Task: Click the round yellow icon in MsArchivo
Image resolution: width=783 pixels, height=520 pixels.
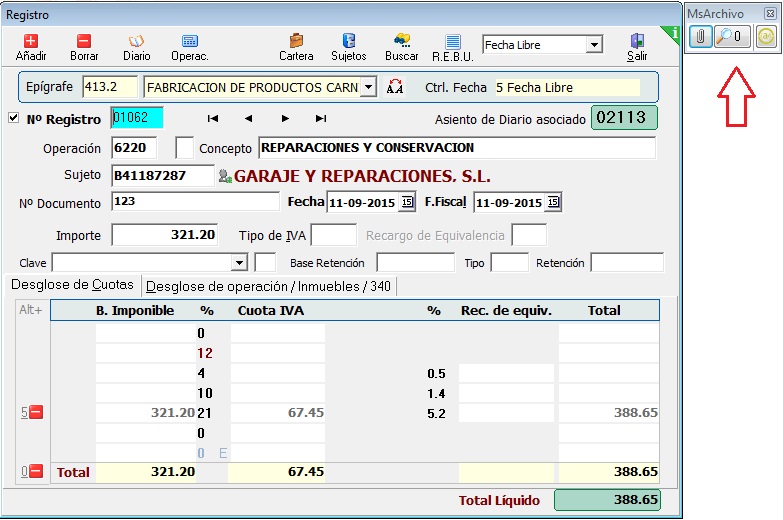Action: [766, 36]
